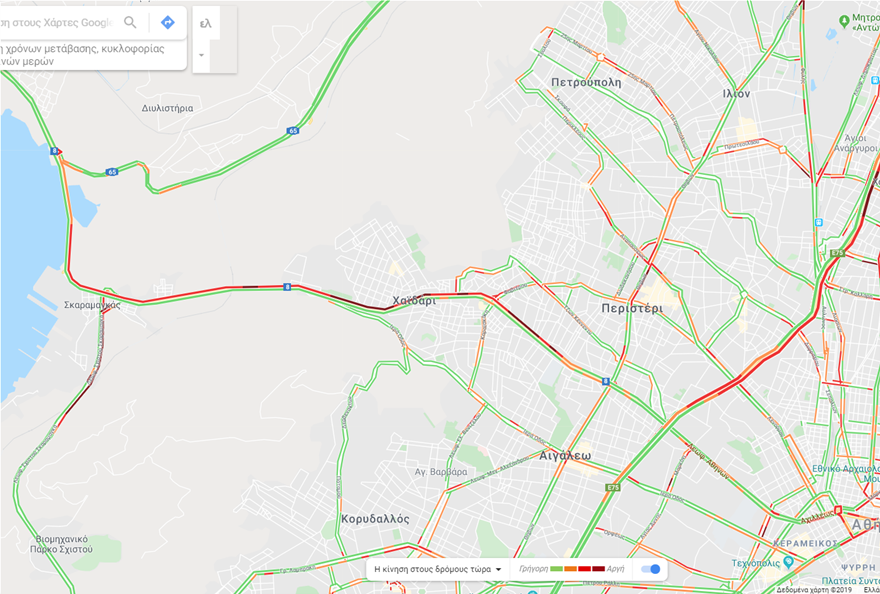The image size is (880, 594).
Task: Click the dark red slow-traffic legend swatch
Action: click(x=598, y=569)
